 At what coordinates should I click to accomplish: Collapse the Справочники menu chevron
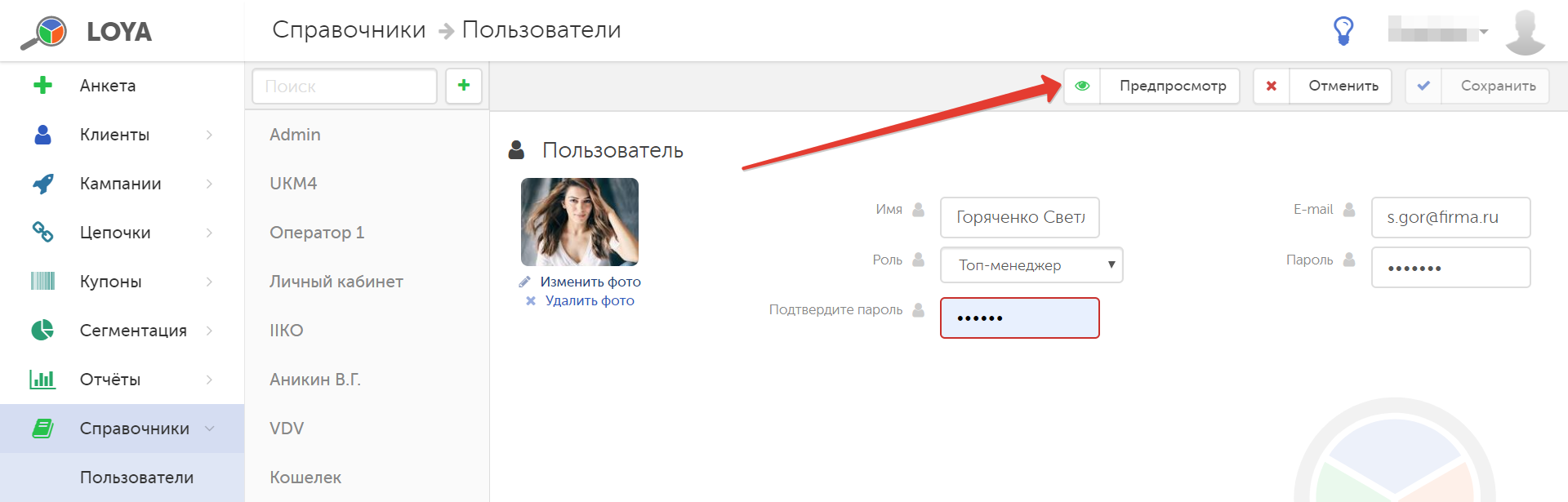[x=210, y=429]
